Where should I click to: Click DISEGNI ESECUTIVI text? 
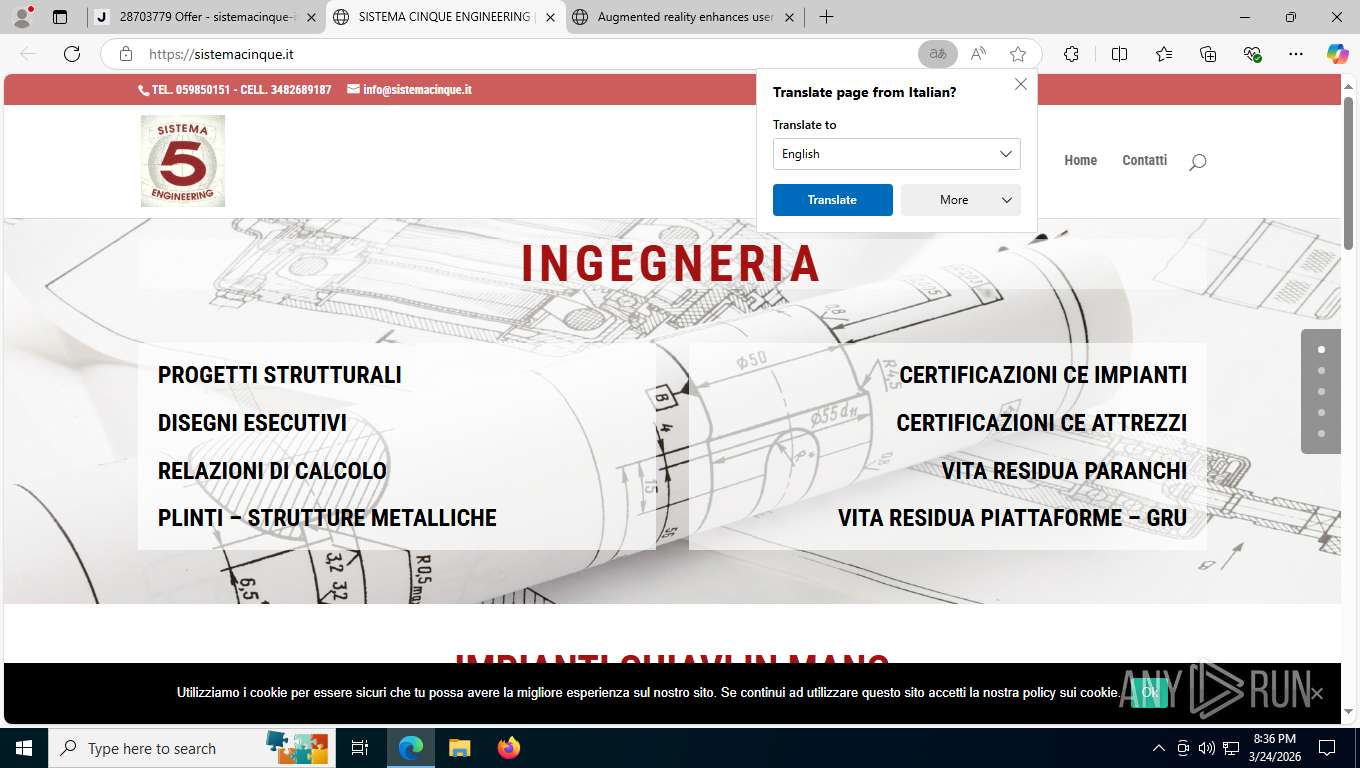point(252,423)
